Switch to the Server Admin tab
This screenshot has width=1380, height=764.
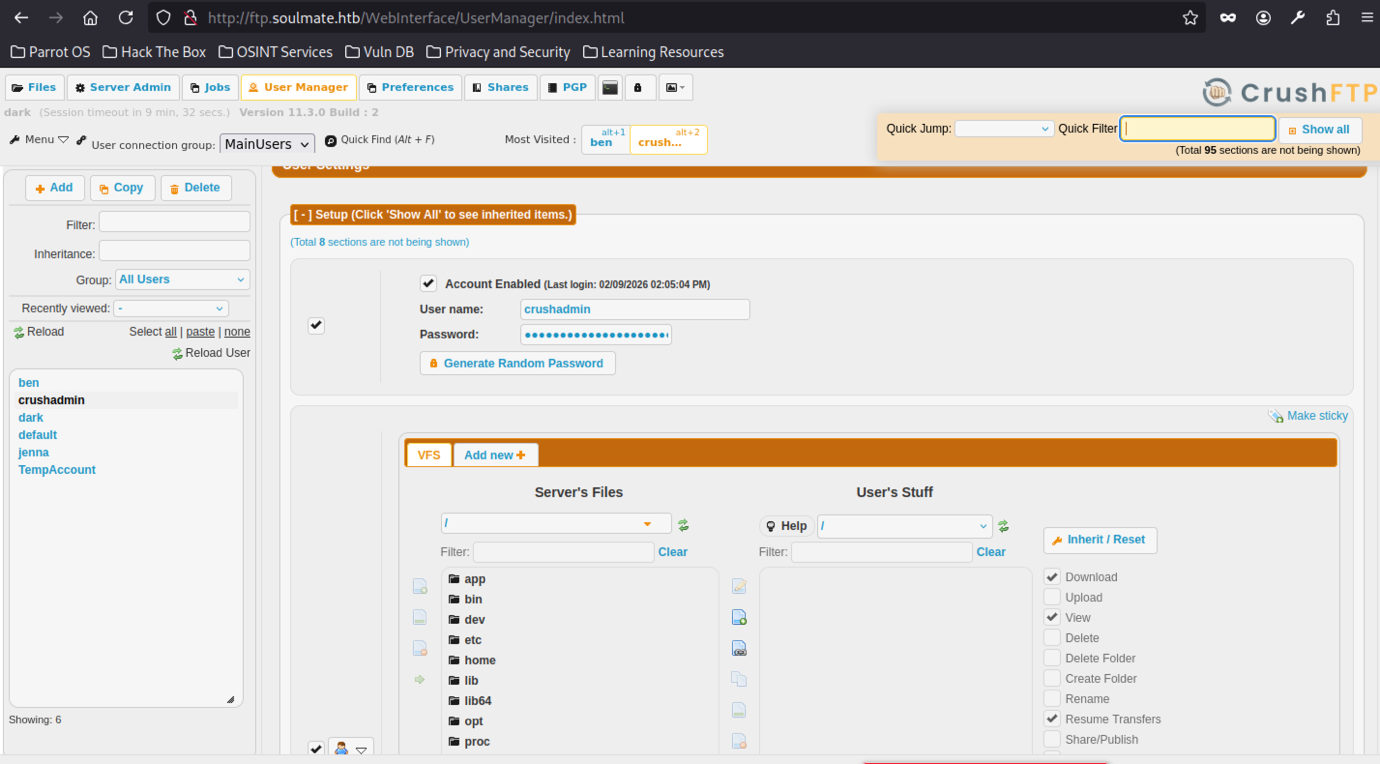coord(123,88)
